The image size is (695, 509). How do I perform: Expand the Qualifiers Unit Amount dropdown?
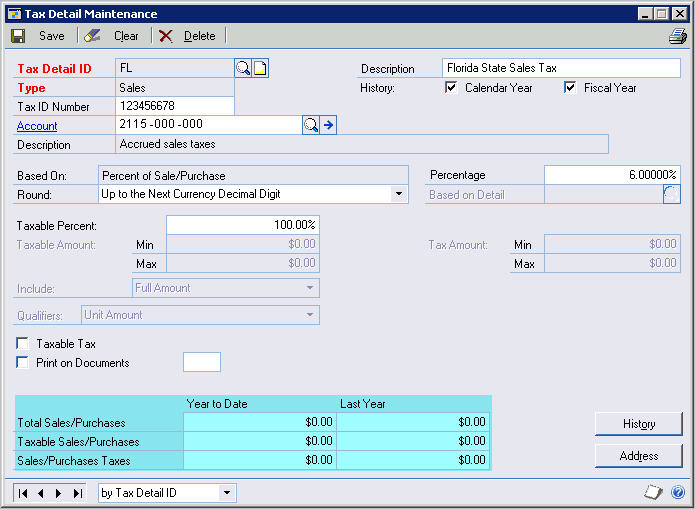[x=310, y=315]
